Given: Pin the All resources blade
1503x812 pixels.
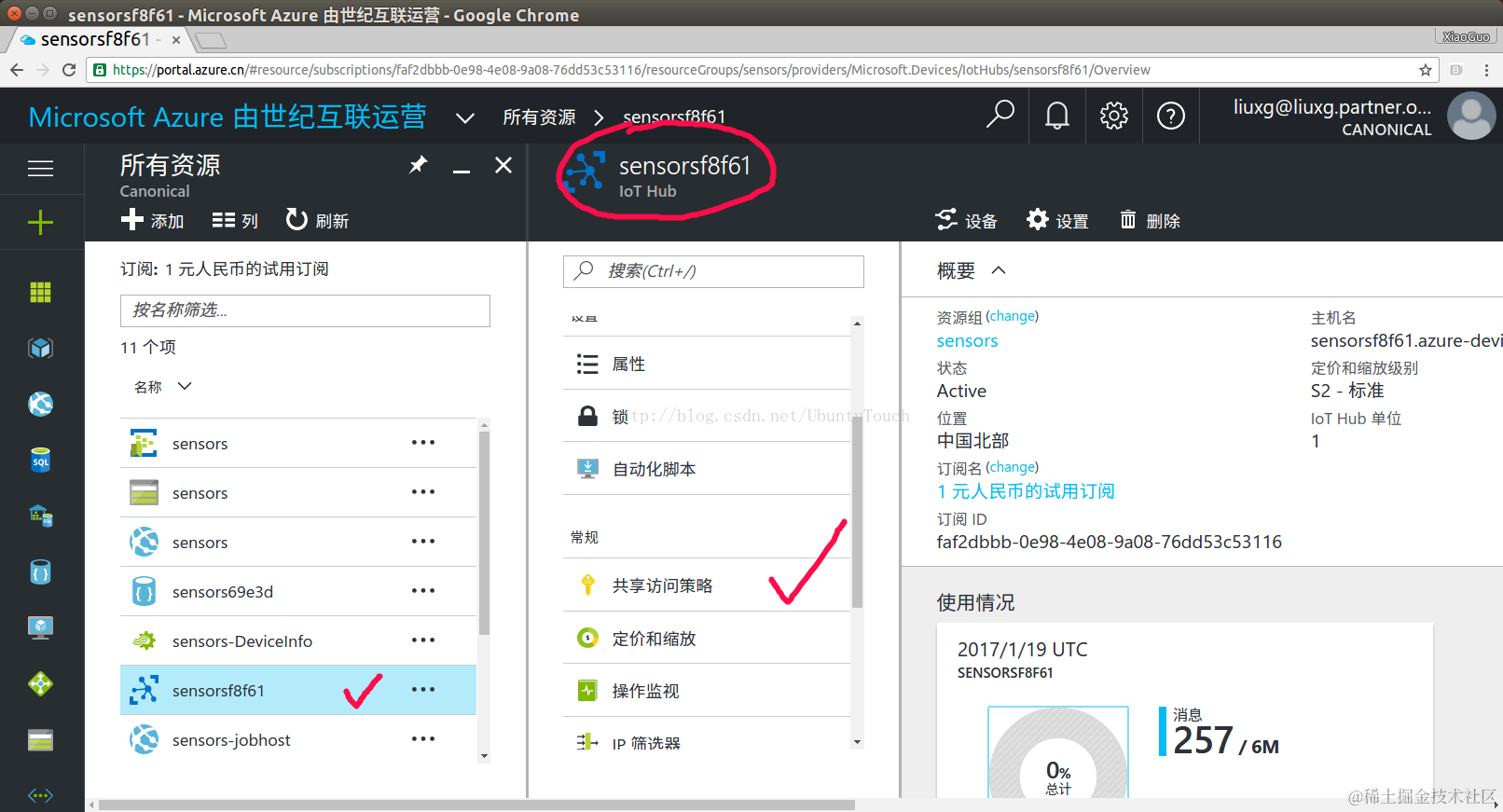Looking at the screenshot, I should tap(418, 165).
